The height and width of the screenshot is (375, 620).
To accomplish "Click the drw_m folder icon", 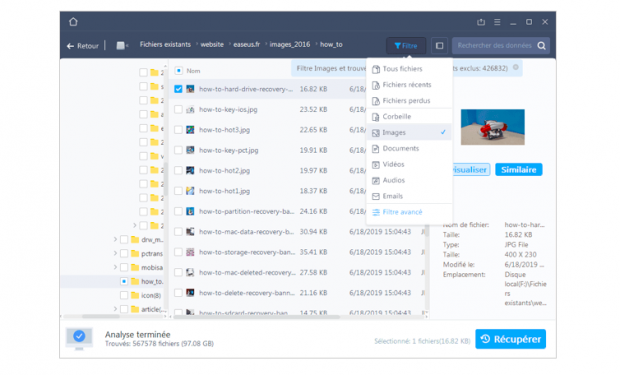I will tap(135, 239).
